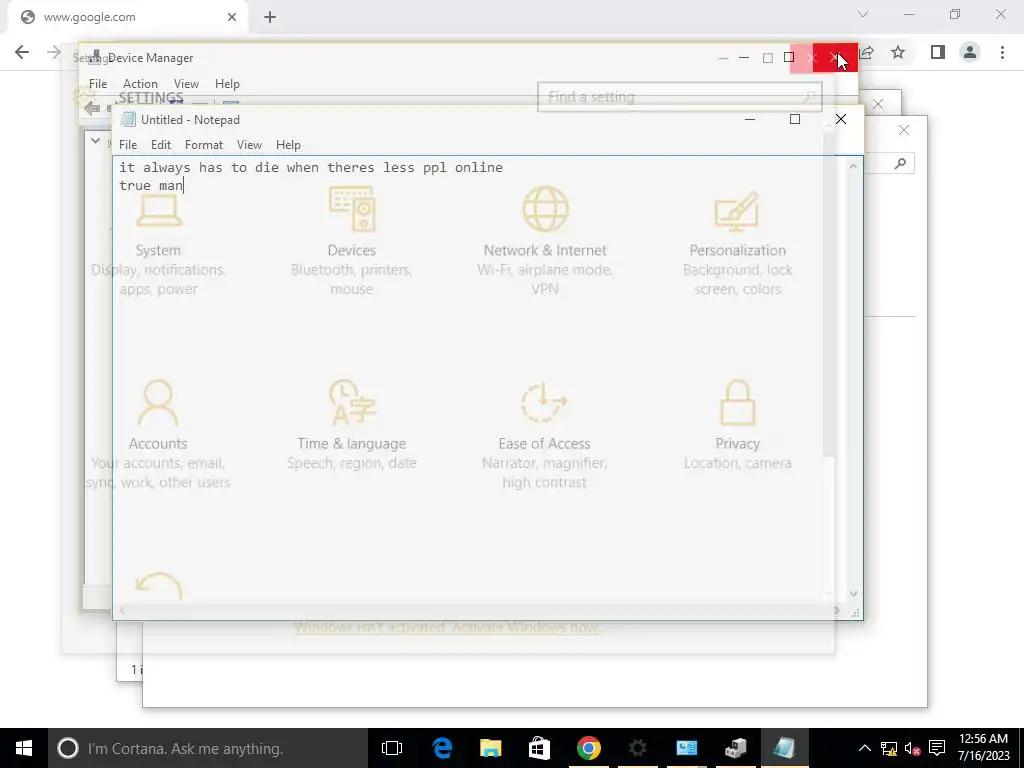Click Notepad's scroll up arrow
Viewport: 1024px width, 768px height.
point(853,167)
